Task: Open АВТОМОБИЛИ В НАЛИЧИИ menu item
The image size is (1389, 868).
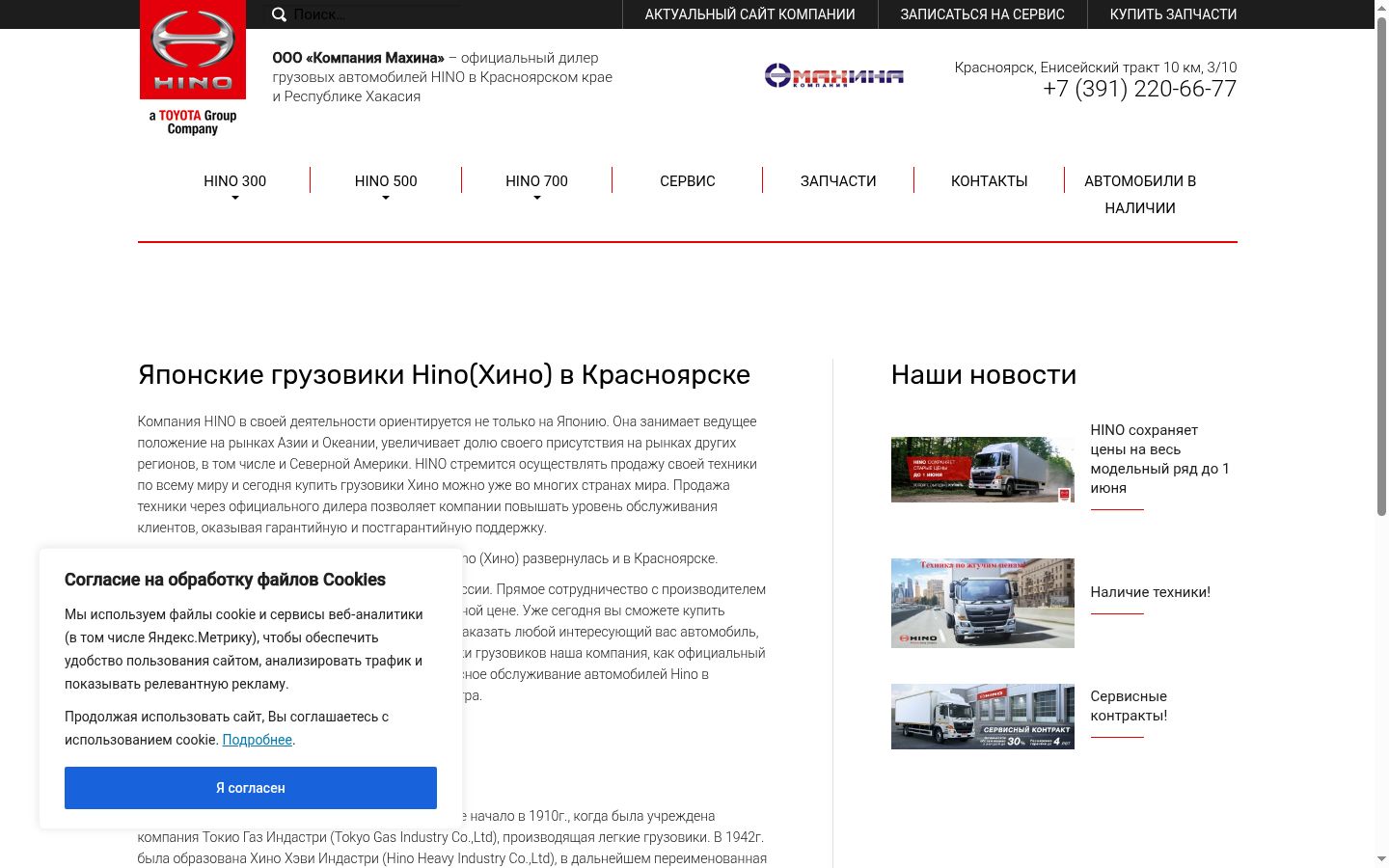Action: coord(1140,195)
